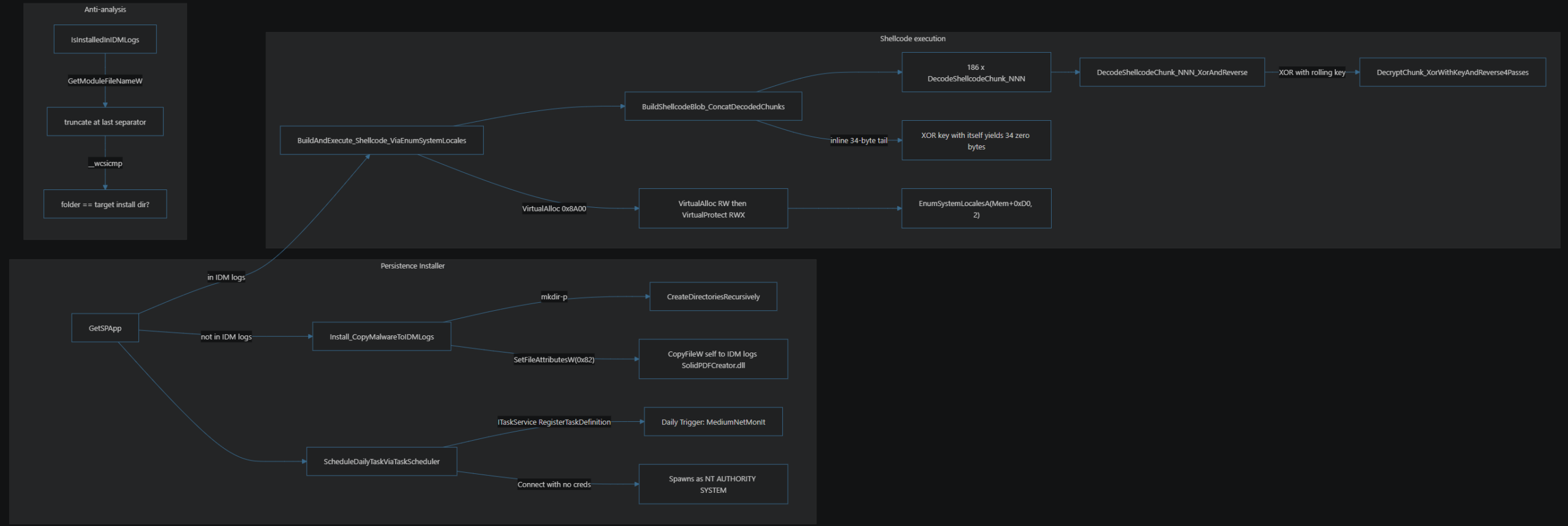Click the in IDM logs edge label
This screenshot has width=1568, height=526.
click(x=226, y=277)
